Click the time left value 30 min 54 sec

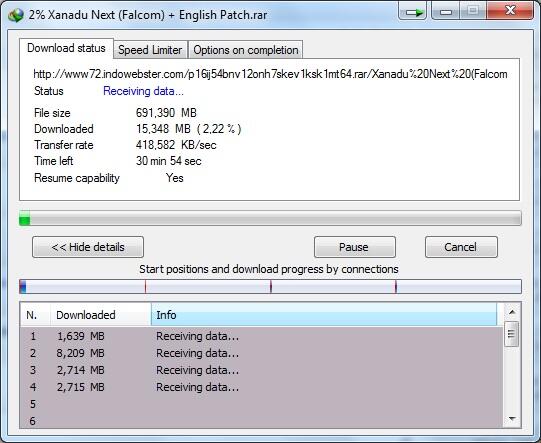168,161
